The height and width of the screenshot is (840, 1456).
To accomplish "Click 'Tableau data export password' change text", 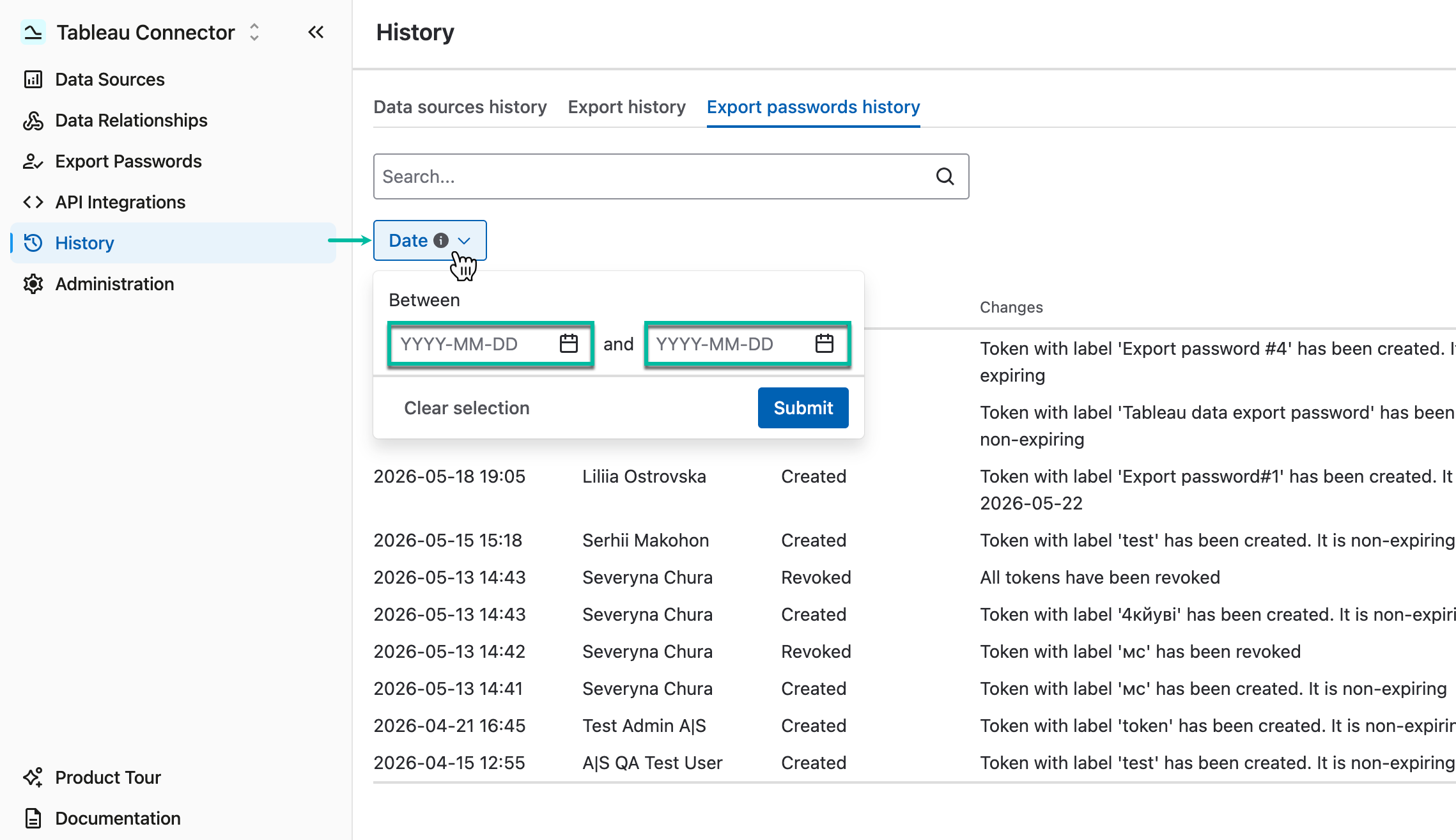I will pyautogui.click(x=1218, y=426).
